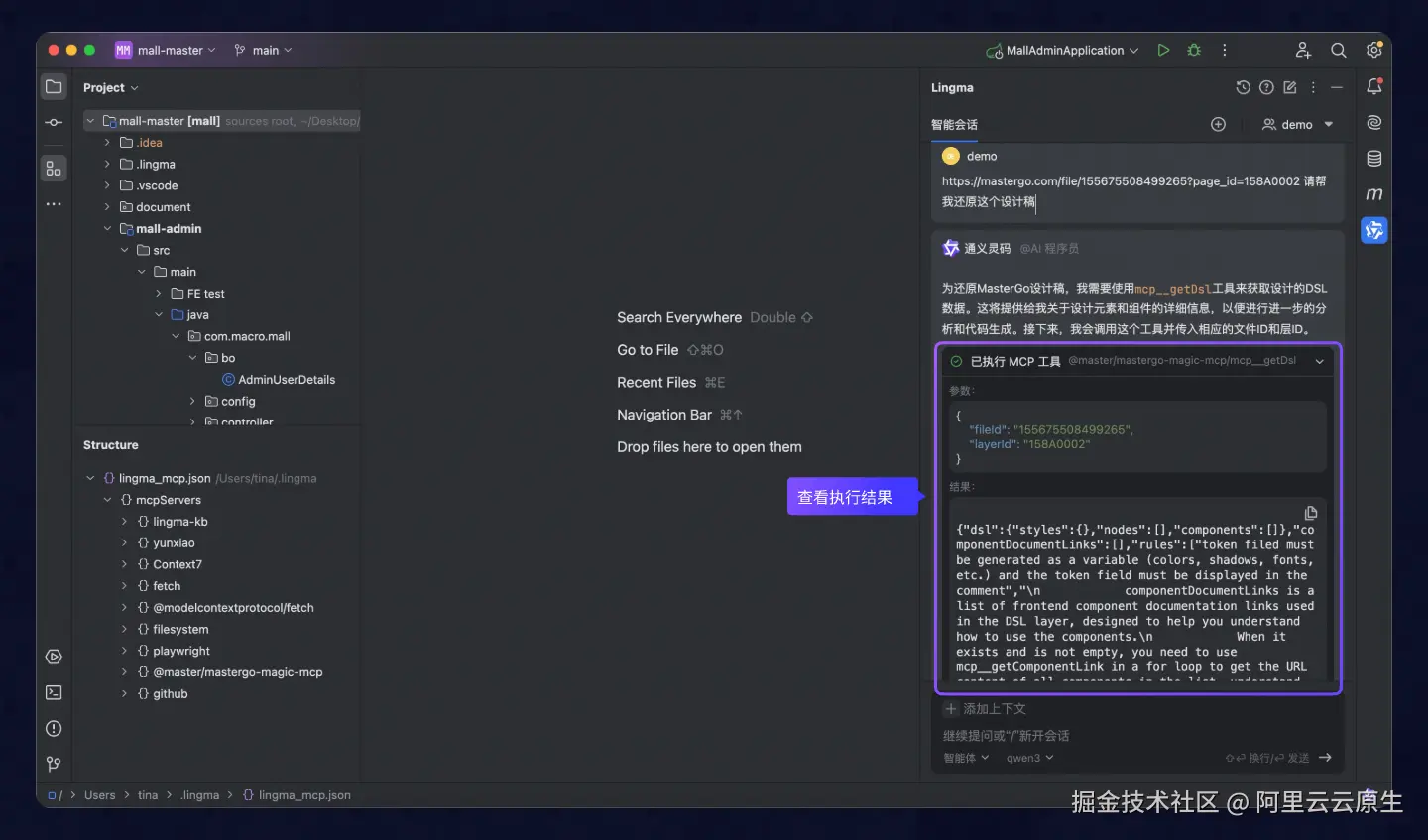This screenshot has width=1428, height=840.
Task: Open the Structure tool window icon
Action: tap(54, 169)
